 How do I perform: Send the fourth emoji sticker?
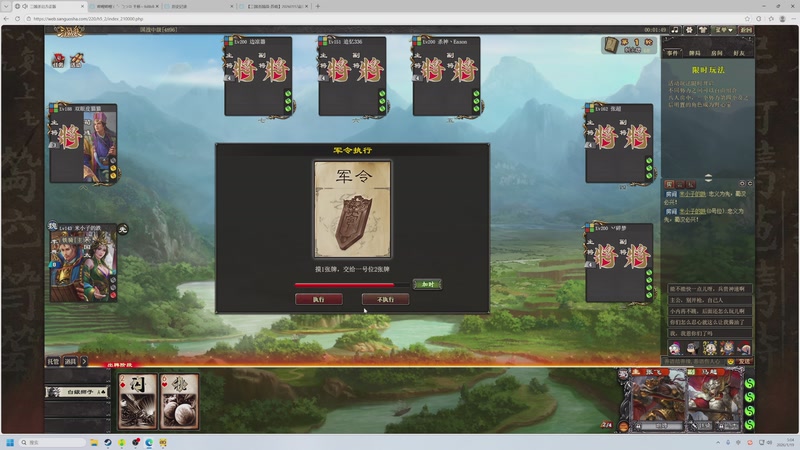point(727,348)
